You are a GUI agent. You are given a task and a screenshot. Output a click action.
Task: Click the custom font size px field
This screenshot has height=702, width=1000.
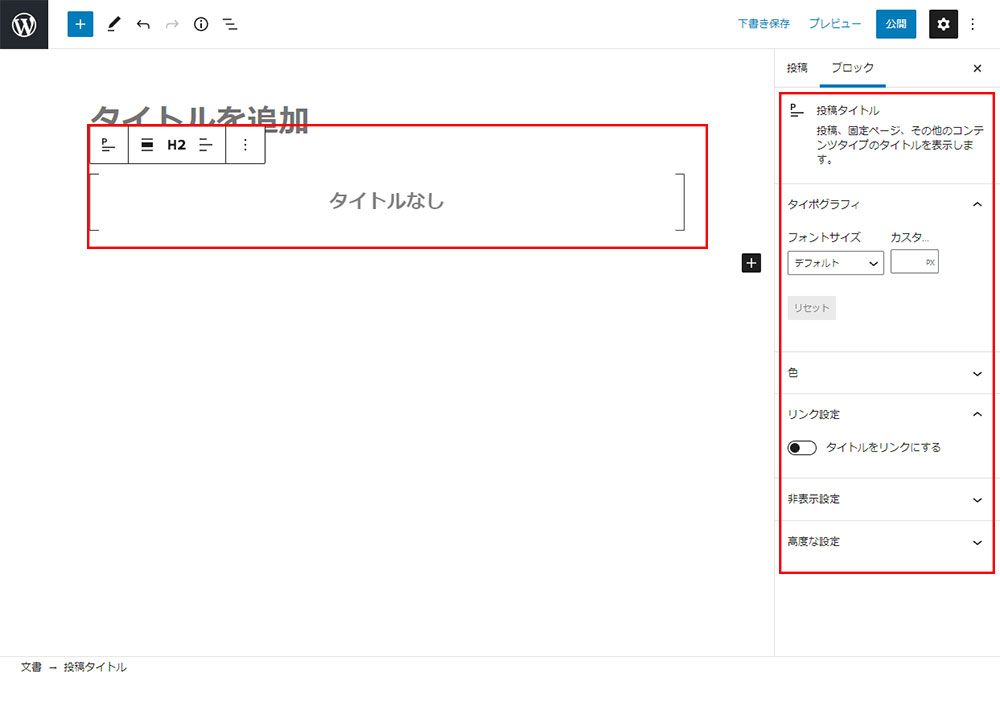coord(908,263)
